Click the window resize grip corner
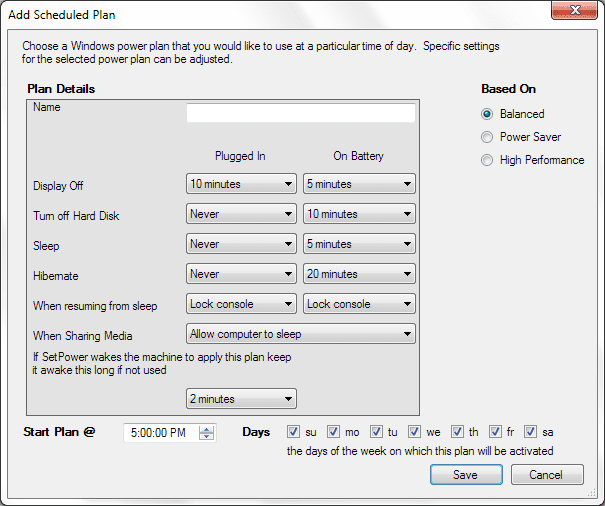The image size is (605, 506). [x=592, y=492]
